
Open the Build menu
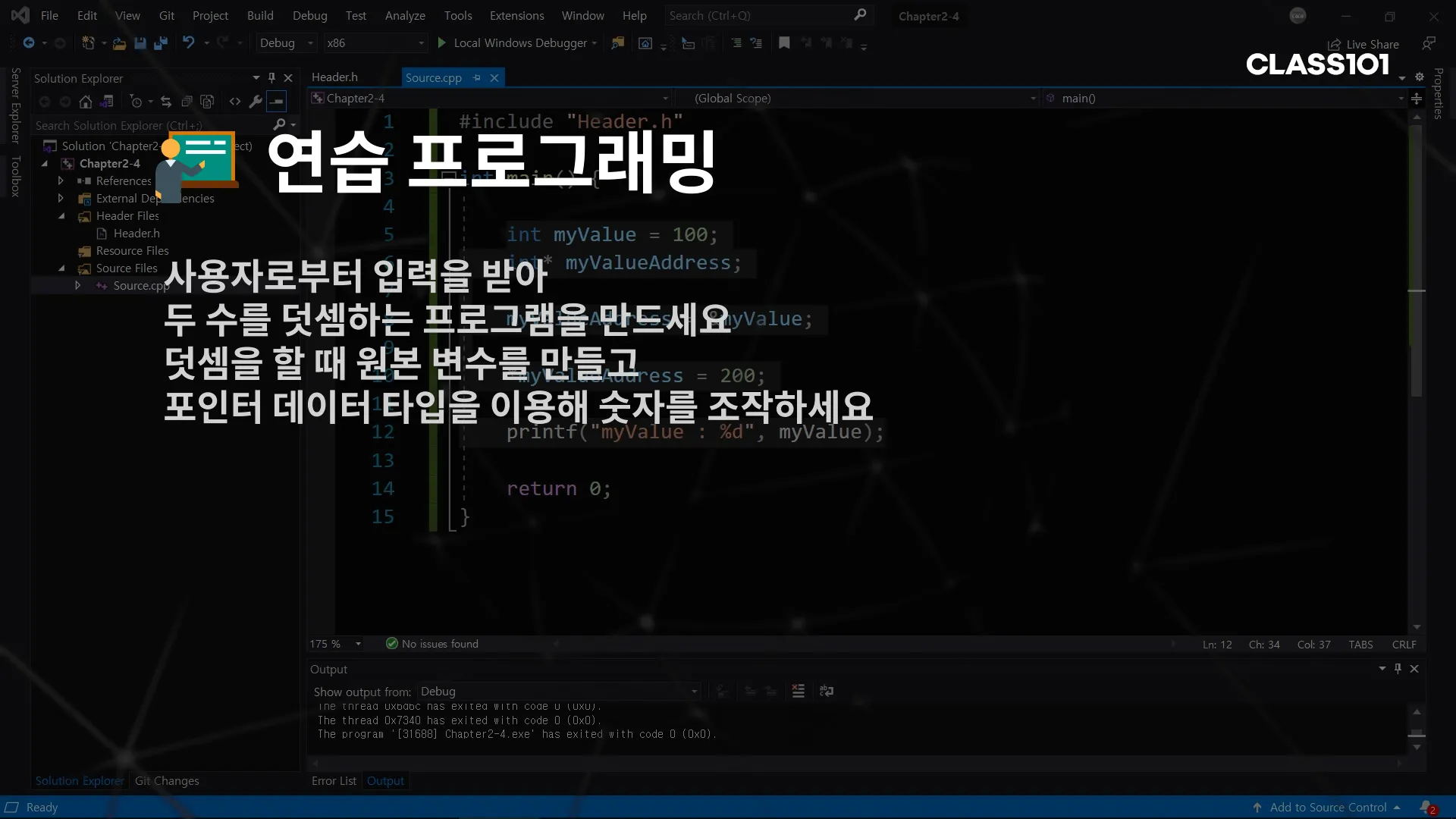click(x=259, y=15)
